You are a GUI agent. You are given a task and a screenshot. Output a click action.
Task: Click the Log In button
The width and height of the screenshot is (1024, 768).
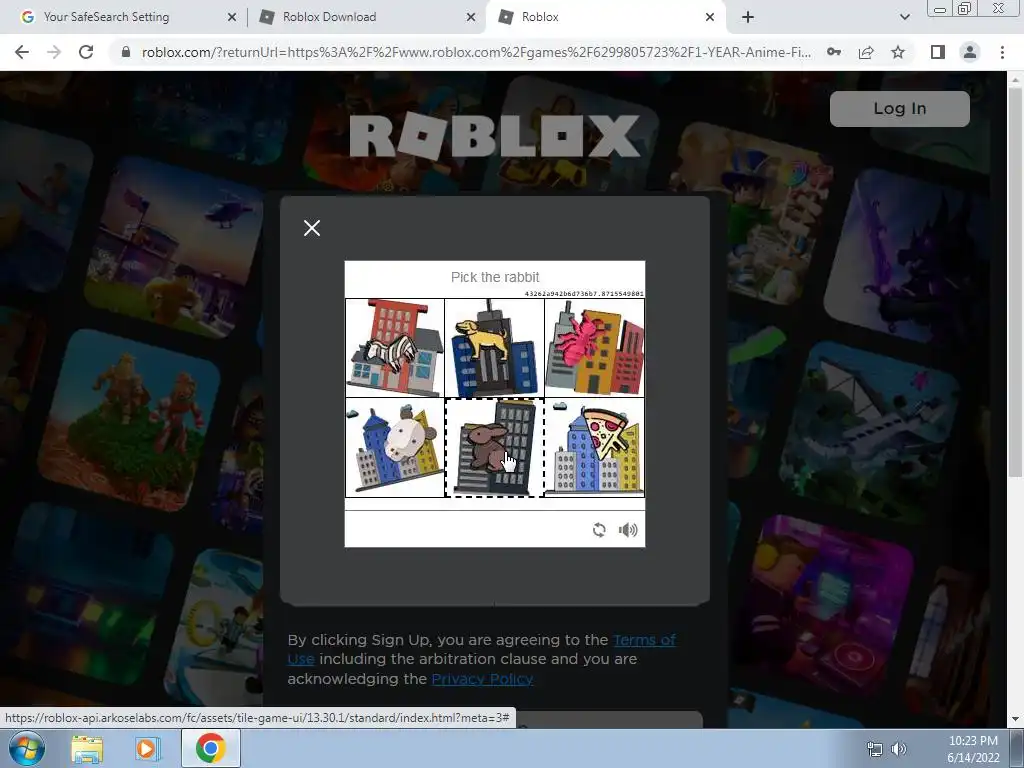click(899, 108)
